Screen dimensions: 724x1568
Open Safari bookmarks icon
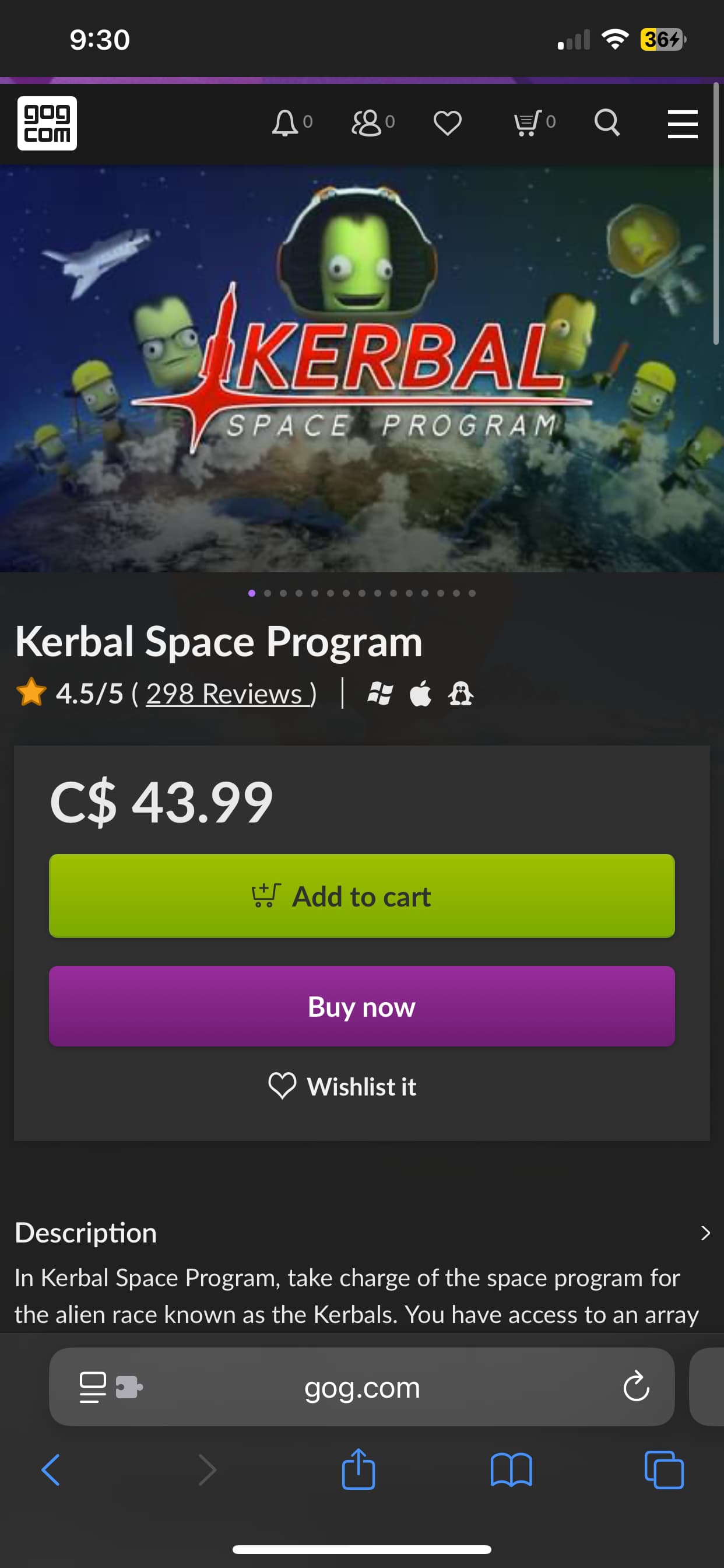(511, 1470)
